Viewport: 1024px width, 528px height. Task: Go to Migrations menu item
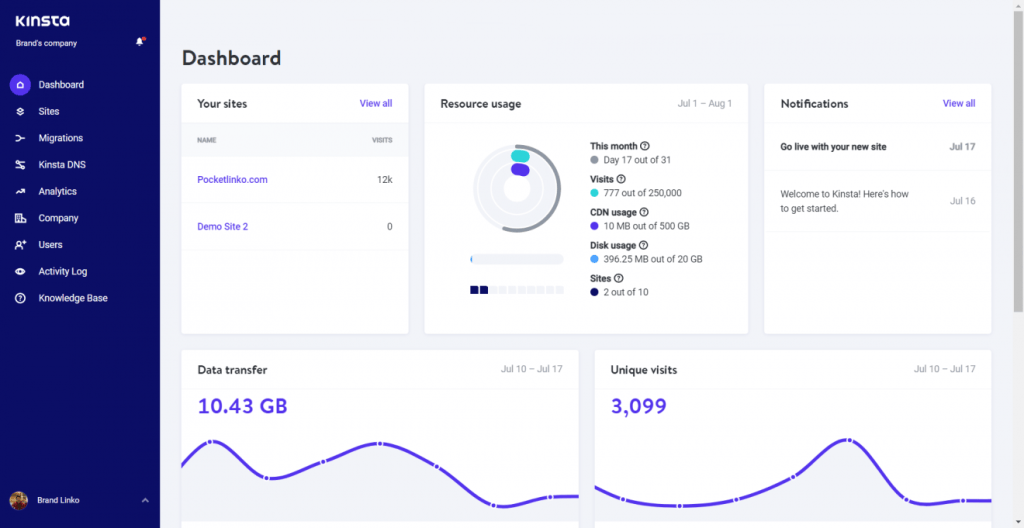(61, 138)
